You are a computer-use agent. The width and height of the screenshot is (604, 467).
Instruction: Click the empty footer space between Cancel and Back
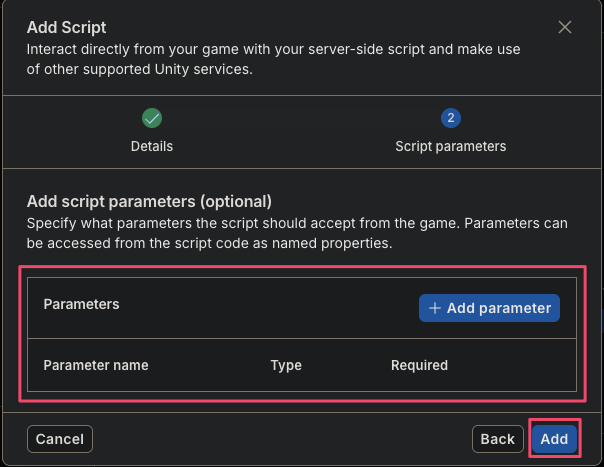pos(282,439)
